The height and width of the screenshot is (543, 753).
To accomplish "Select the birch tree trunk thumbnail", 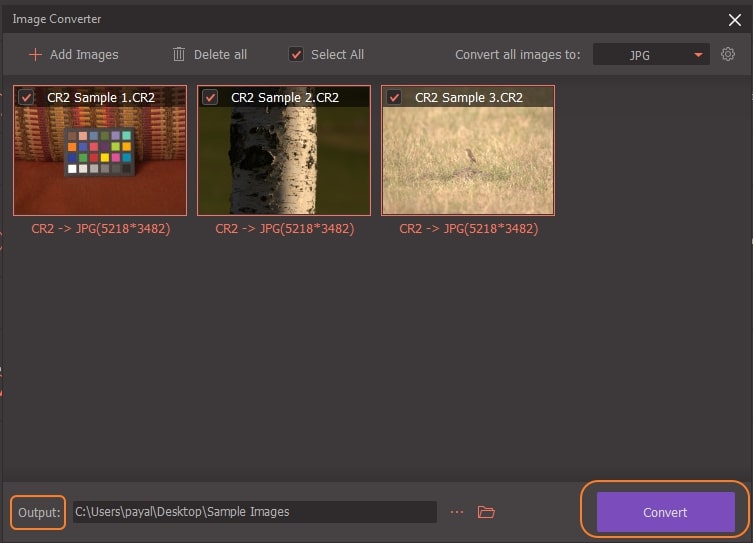I will click(x=284, y=160).
